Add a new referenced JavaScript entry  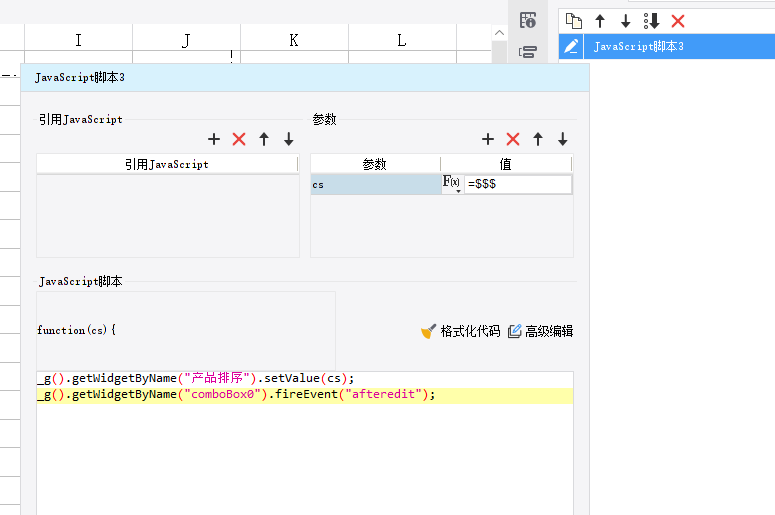click(x=214, y=139)
